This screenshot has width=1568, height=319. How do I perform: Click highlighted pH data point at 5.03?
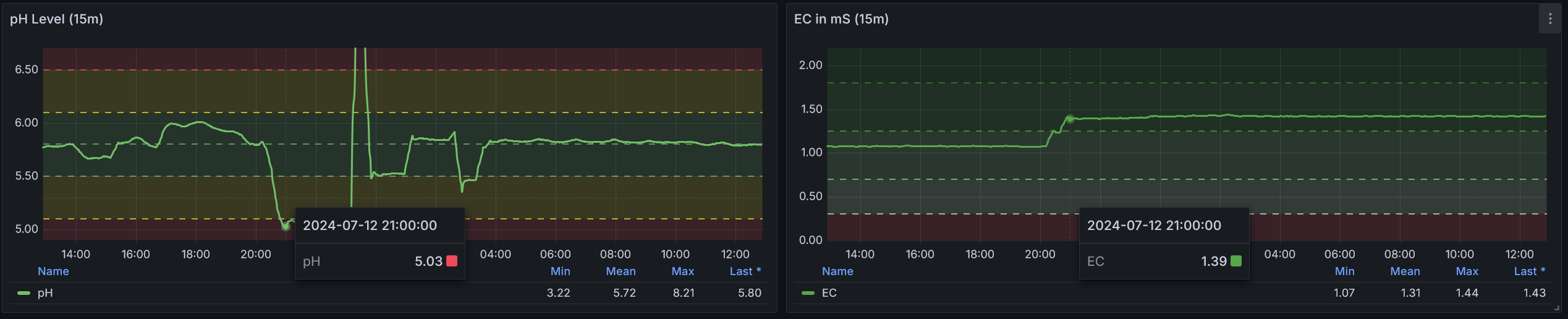click(x=286, y=226)
